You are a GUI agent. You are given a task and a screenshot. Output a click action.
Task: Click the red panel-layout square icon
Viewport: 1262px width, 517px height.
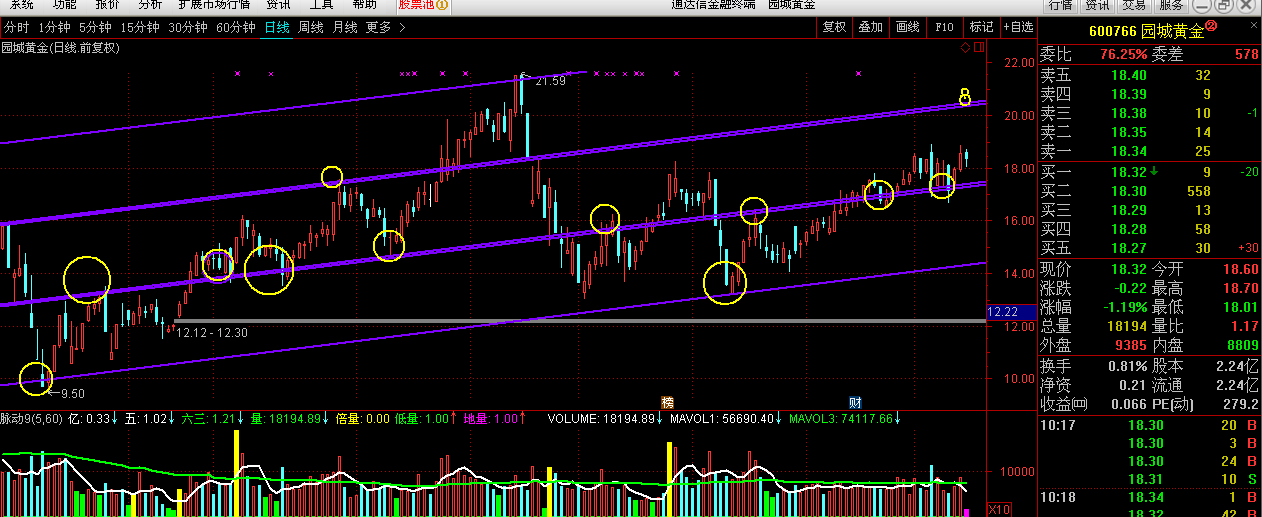pyautogui.click(x=980, y=47)
